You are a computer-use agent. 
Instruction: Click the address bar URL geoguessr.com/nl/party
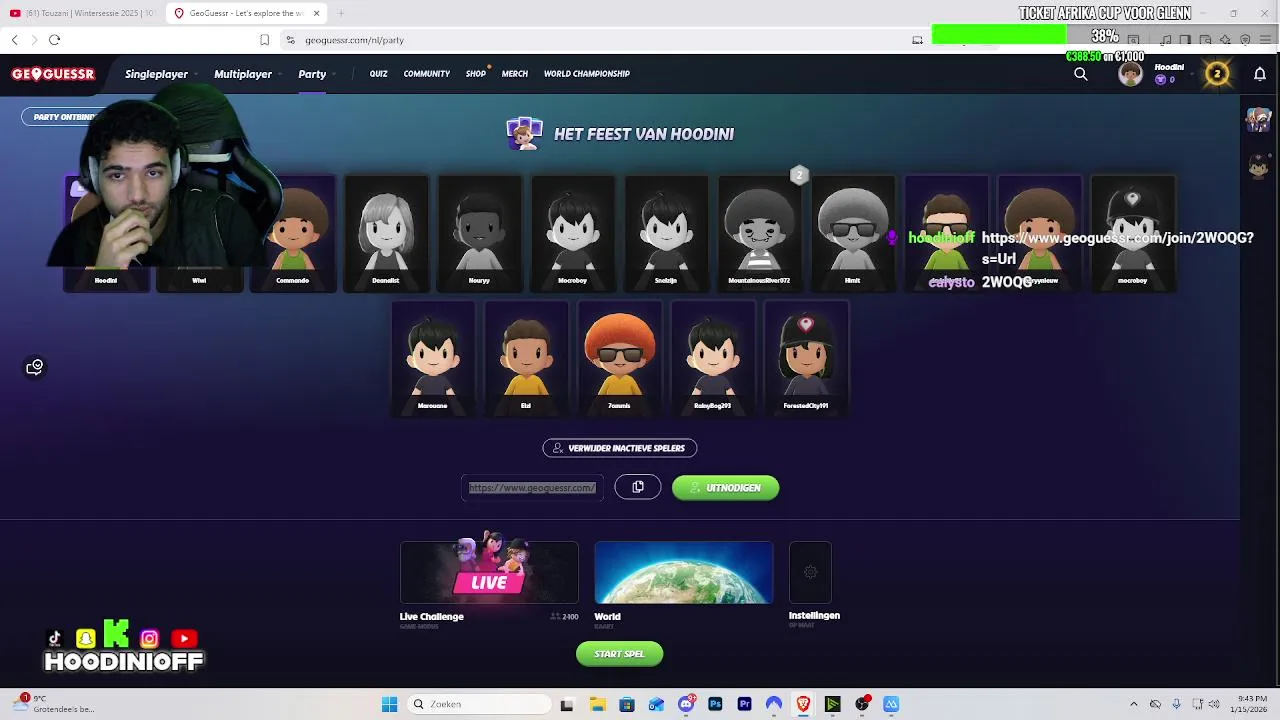[354, 41]
